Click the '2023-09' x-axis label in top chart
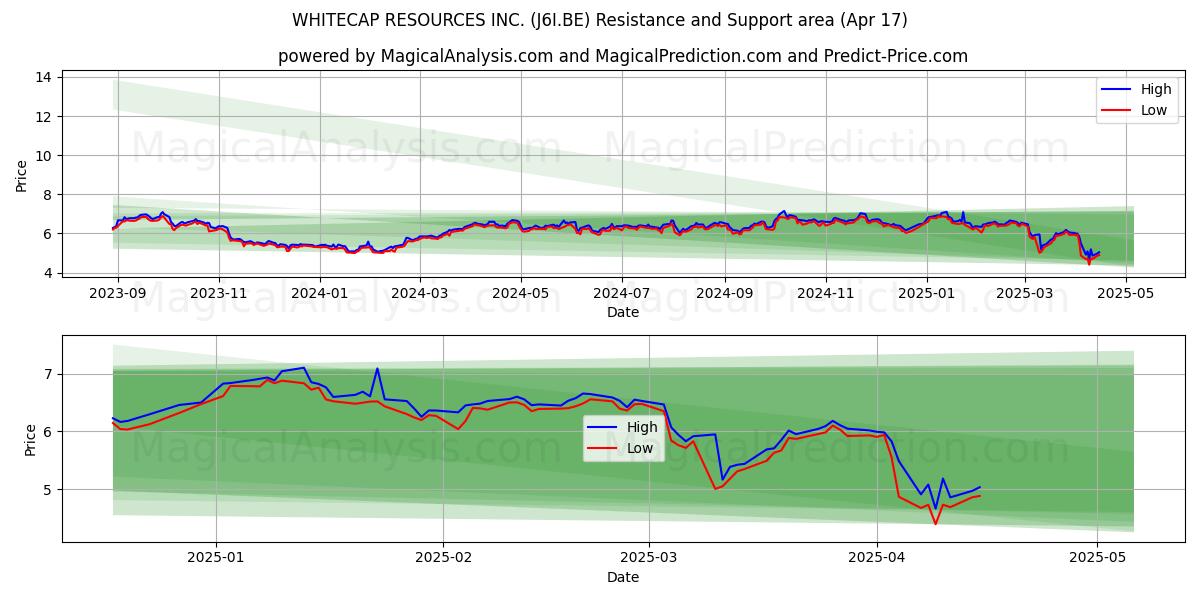Viewport: 1200px width, 600px height. (118, 293)
